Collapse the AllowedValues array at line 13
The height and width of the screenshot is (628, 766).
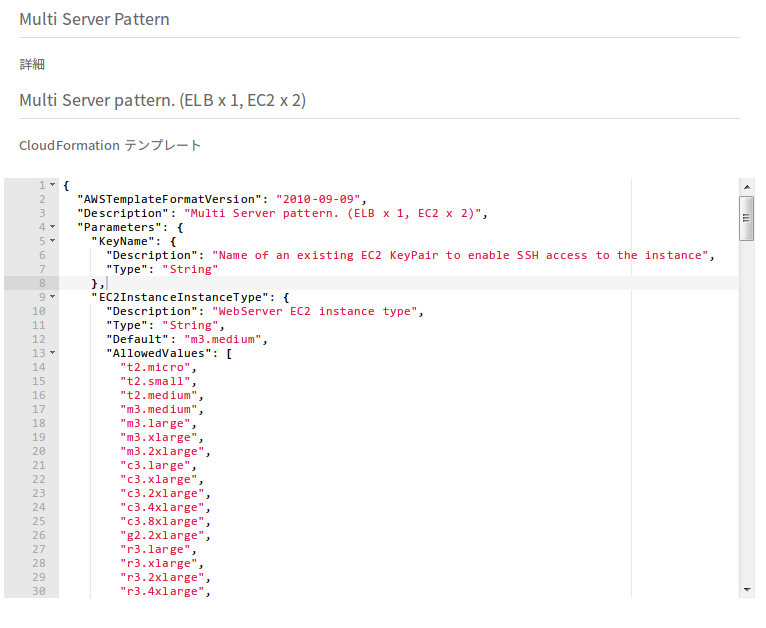[x=52, y=353]
